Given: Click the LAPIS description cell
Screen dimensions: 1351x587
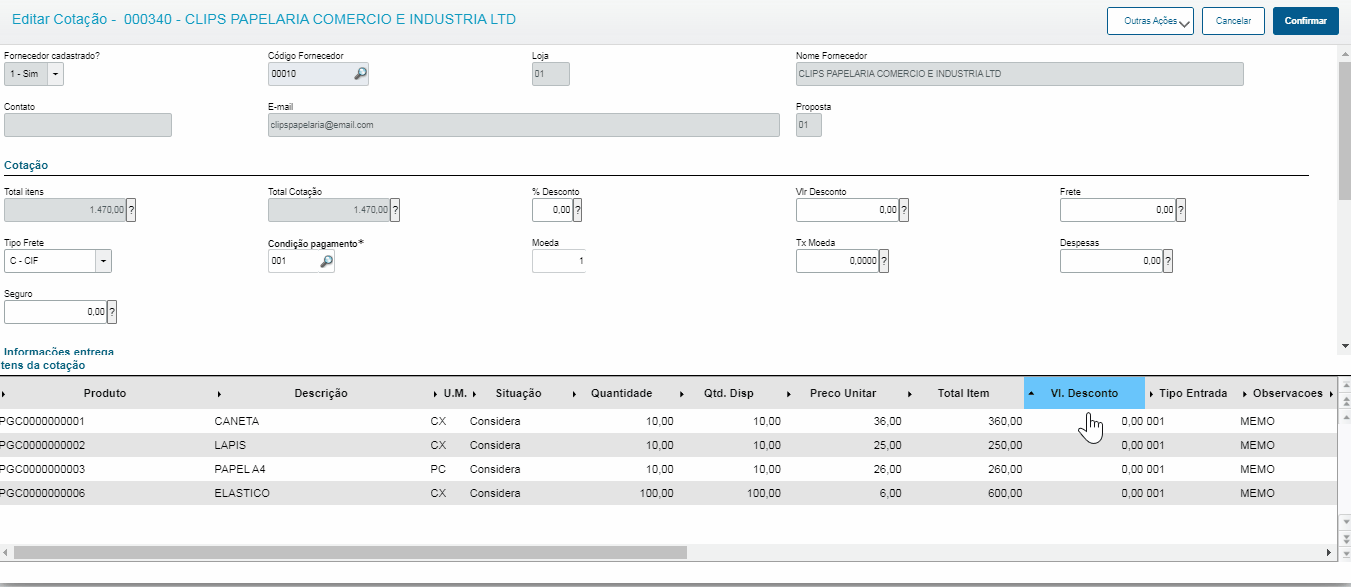Looking at the screenshot, I should point(321,445).
